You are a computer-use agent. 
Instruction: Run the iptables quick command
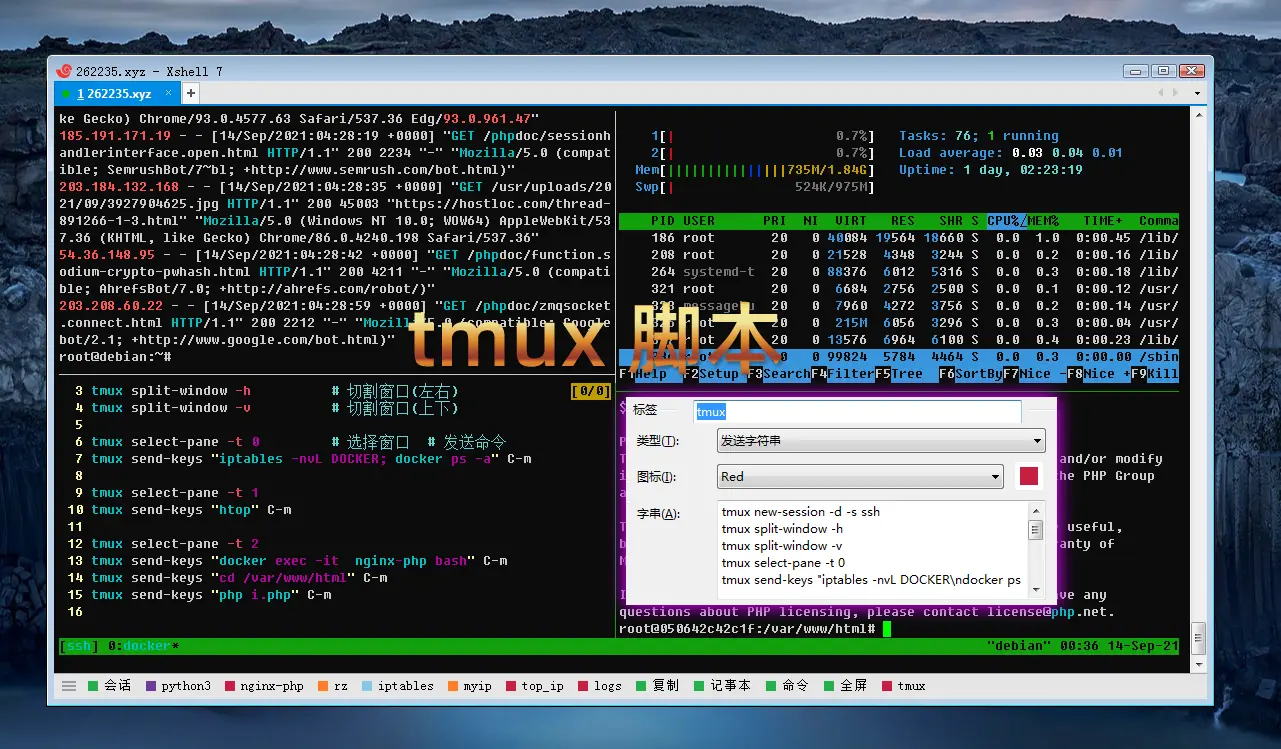[x=398, y=686]
